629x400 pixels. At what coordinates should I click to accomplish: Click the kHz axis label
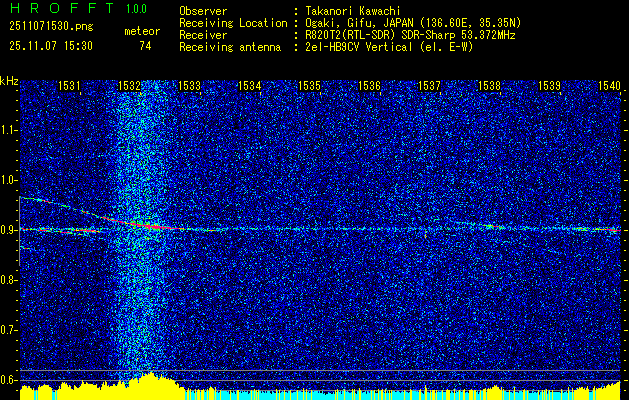click(9, 81)
